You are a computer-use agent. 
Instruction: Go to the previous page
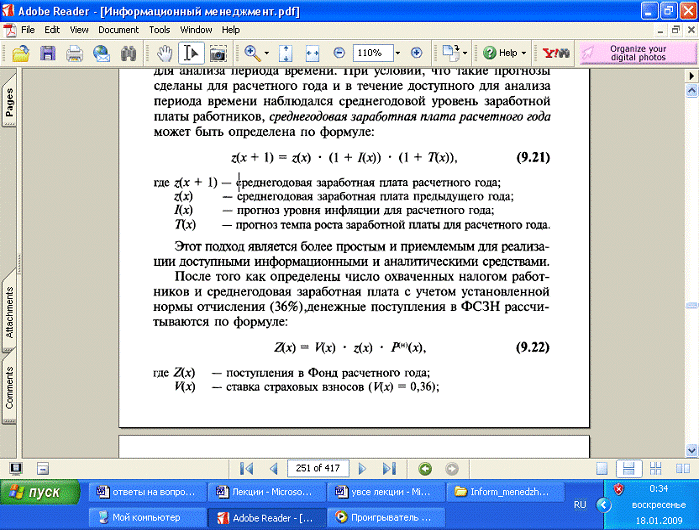point(273,468)
